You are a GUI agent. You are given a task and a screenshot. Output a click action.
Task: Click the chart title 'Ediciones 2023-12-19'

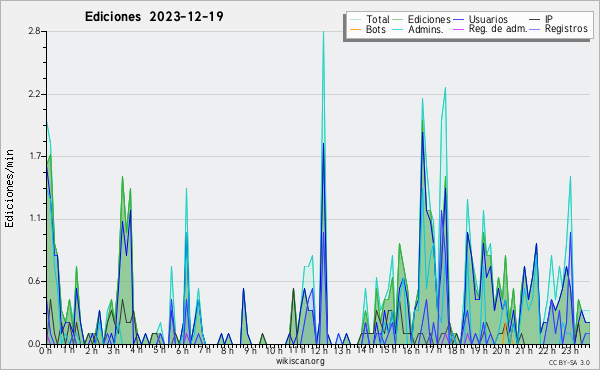coord(154,17)
